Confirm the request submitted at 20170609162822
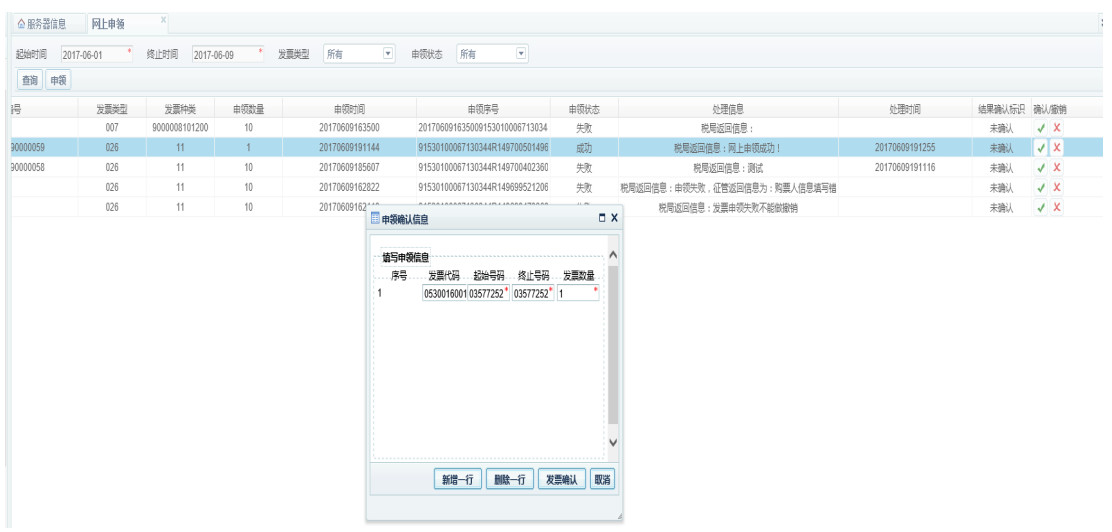Screen dimensions: 1112x532 (x=1040, y=188)
